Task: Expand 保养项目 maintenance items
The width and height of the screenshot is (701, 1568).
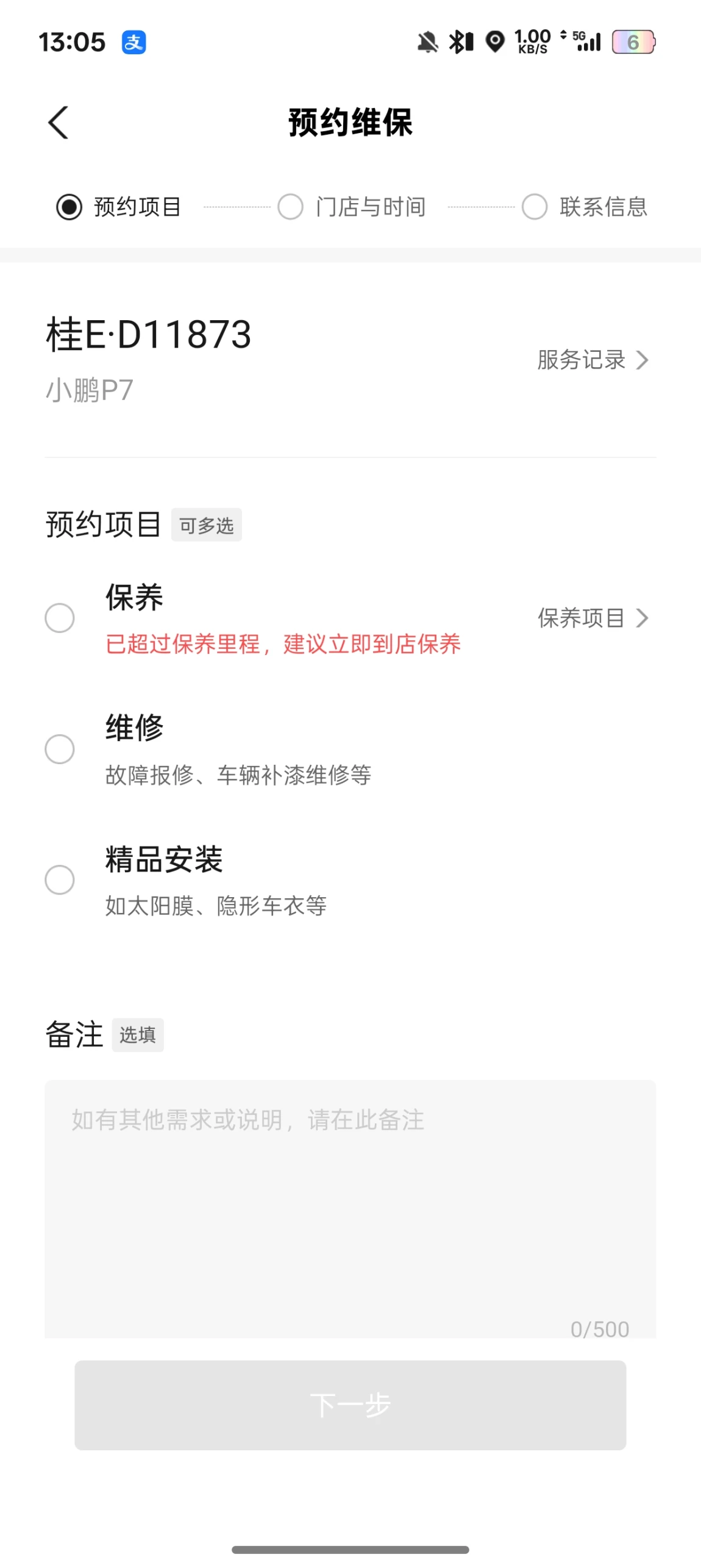Action: pyautogui.click(x=581, y=618)
